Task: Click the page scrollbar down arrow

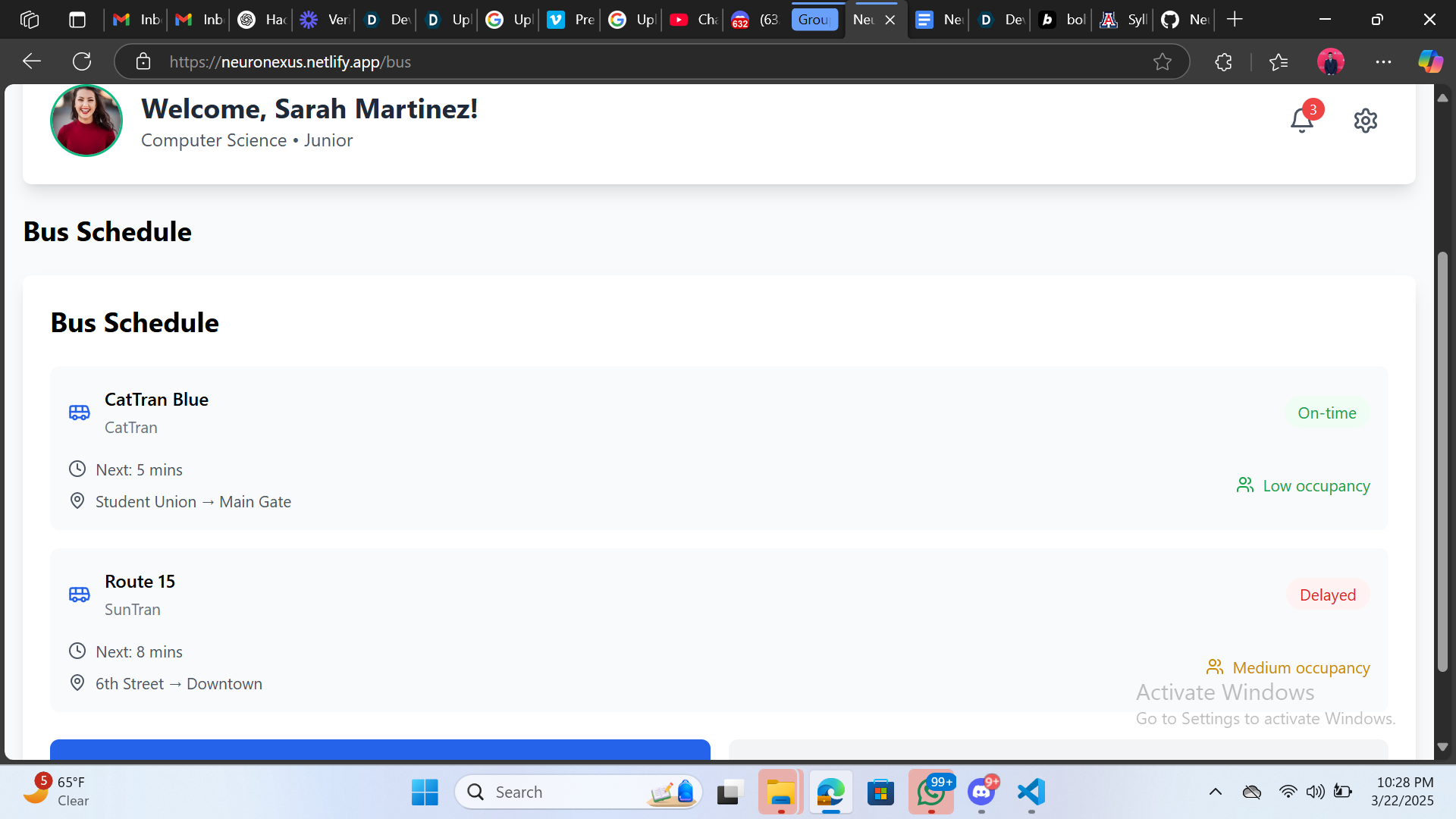Action: click(1442, 747)
